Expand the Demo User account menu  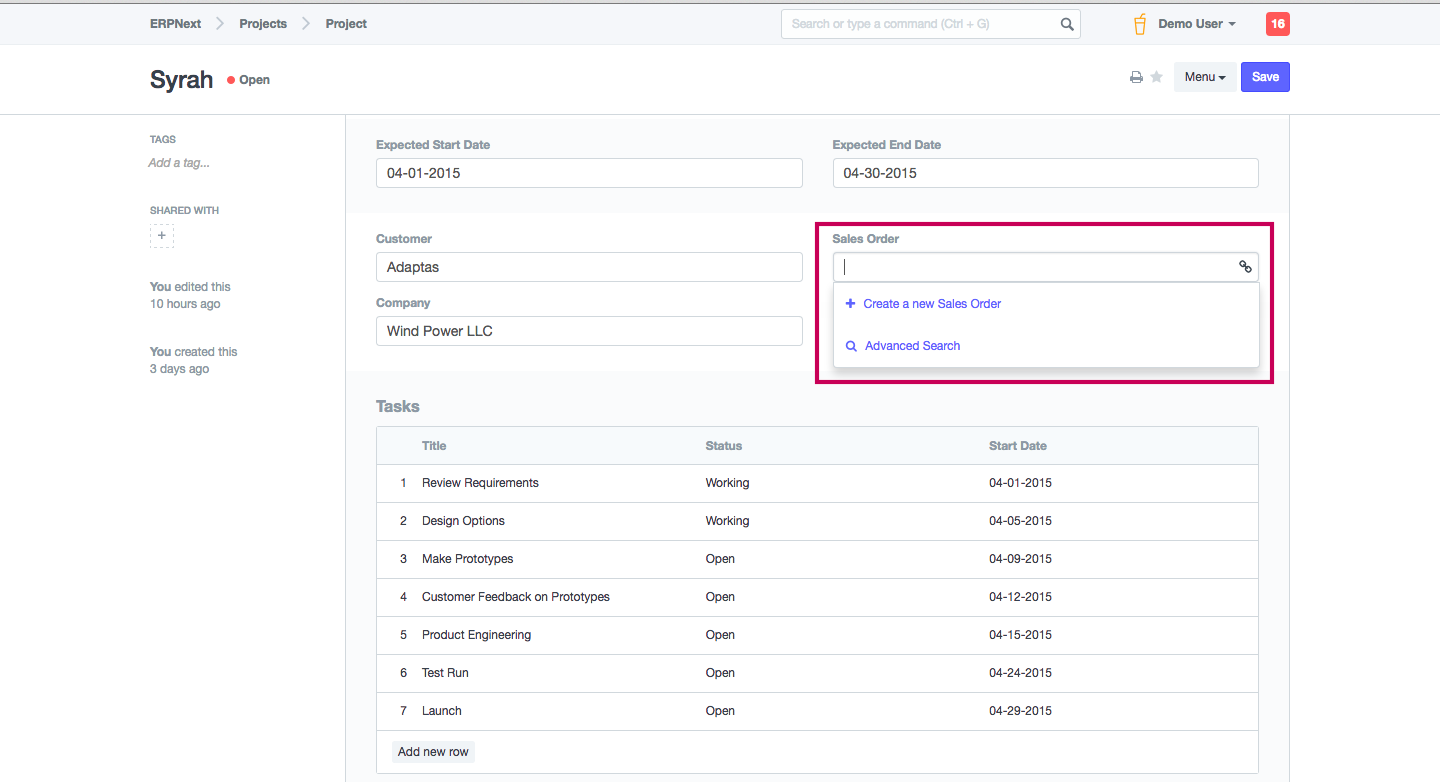pyautogui.click(x=1197, y=24)
